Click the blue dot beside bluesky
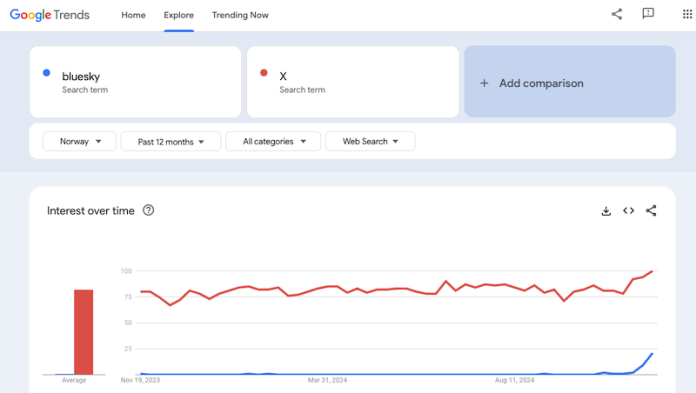The width and height of the screenshot is (696, 393). 47,73
